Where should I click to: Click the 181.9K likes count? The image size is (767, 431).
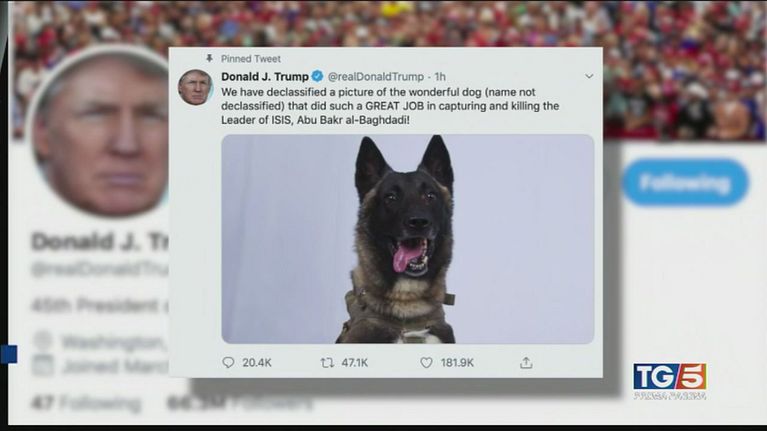[x=457, y=363]
